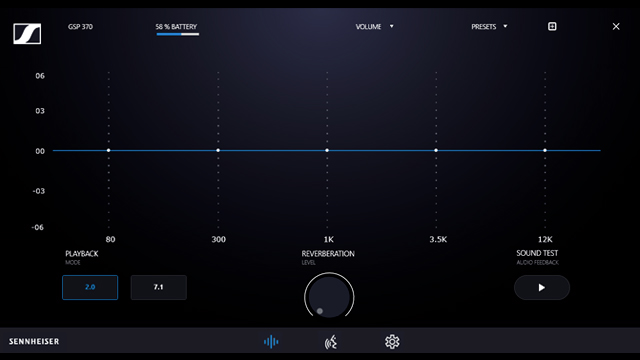
Task: Click the 00 dB axis label
Action: (40, 151)
